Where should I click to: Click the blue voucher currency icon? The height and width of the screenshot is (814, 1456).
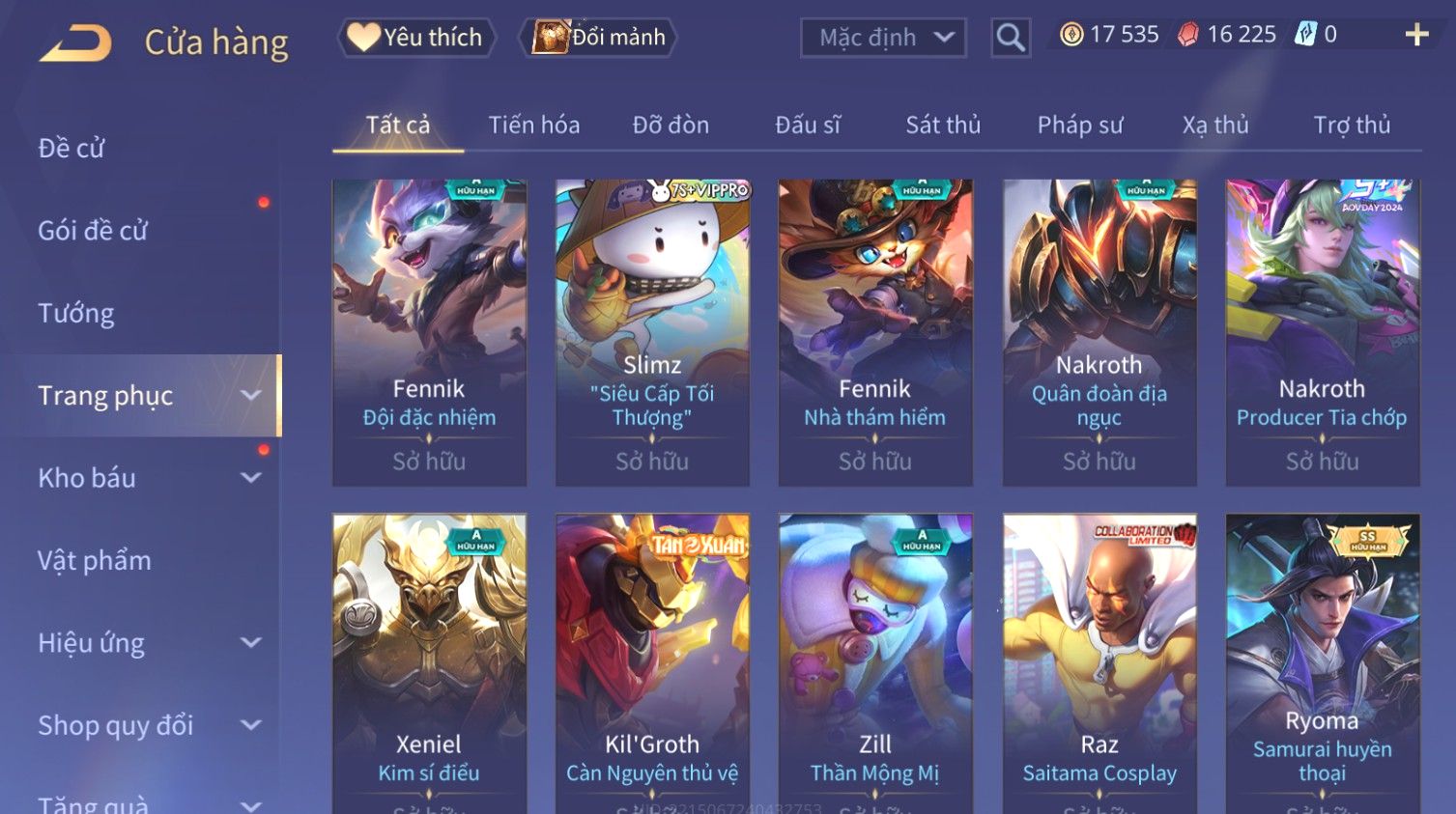click(1305, 35)
